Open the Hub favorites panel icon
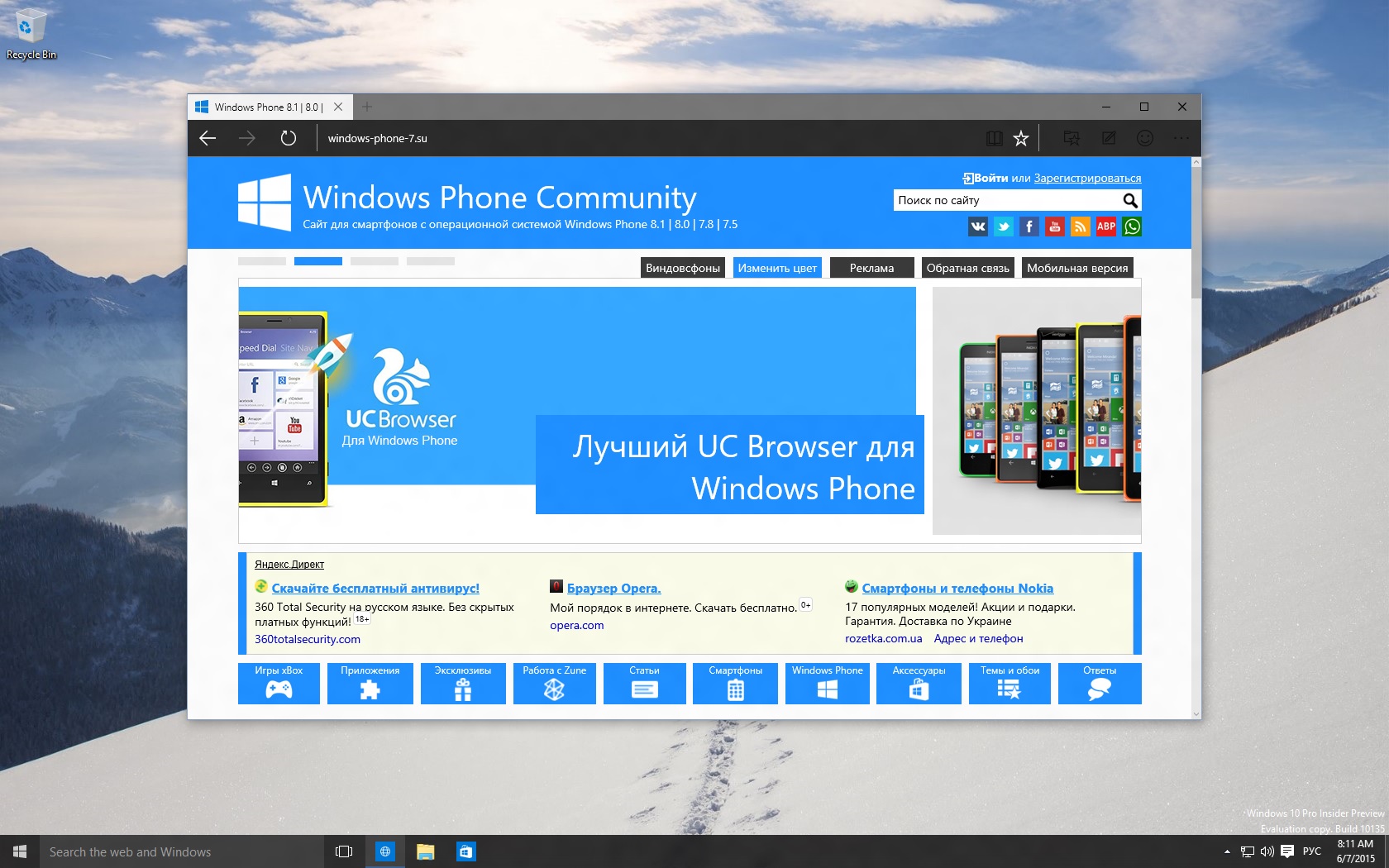The image size is (1389, 868). pyautogui.click(x=1072, y=138)
